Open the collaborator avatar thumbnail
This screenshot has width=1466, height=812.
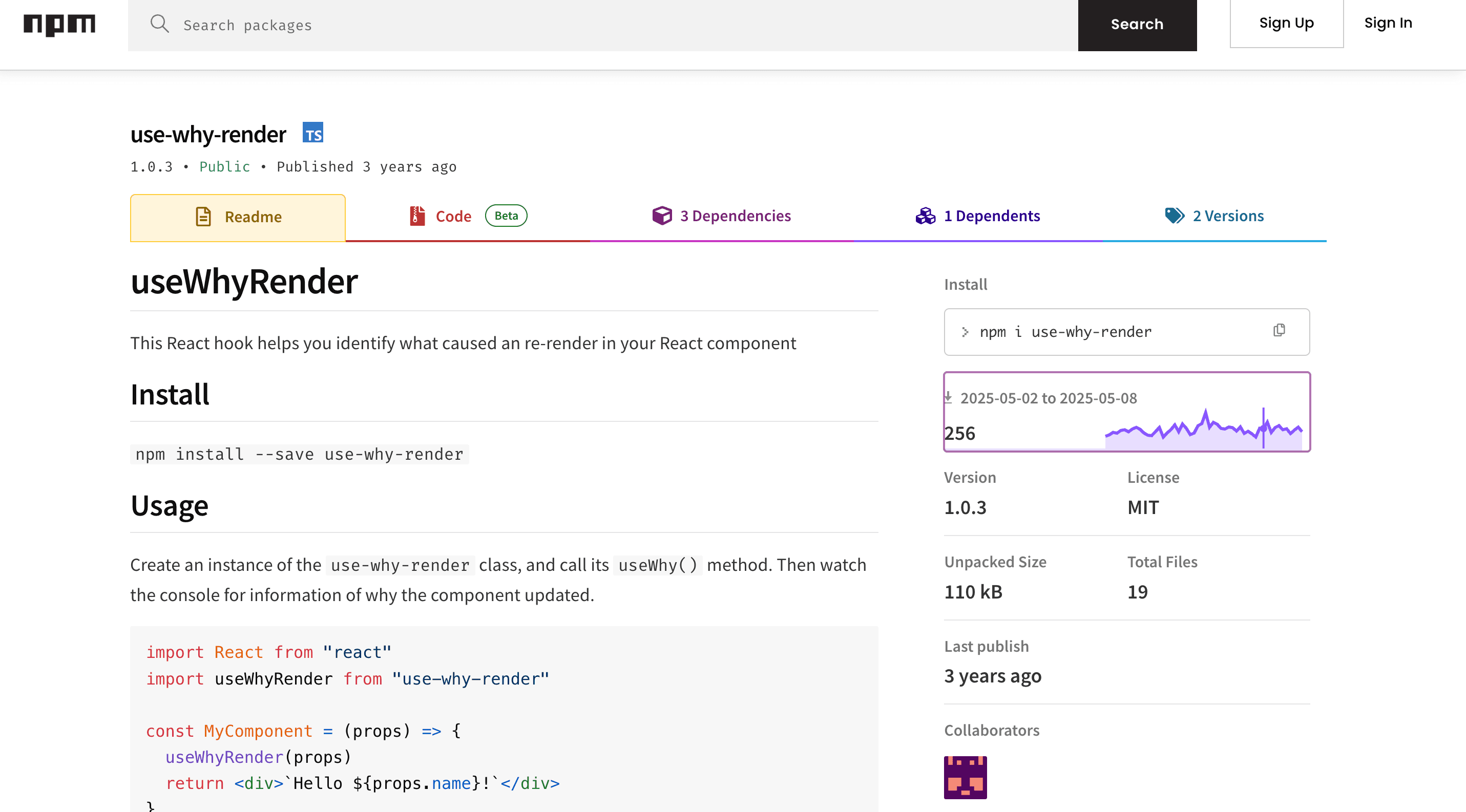[x=965, y=777]
